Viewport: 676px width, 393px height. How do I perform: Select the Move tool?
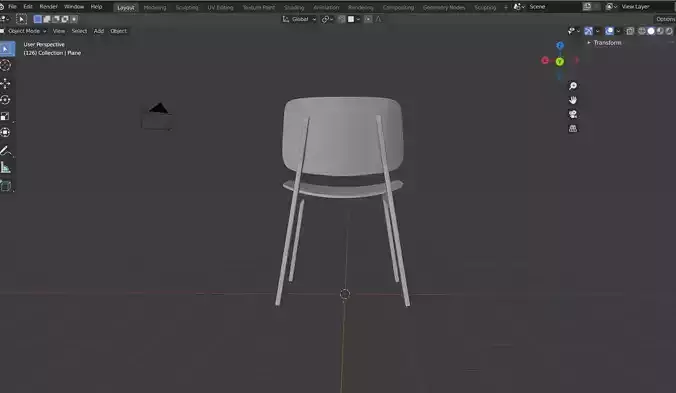5,83
